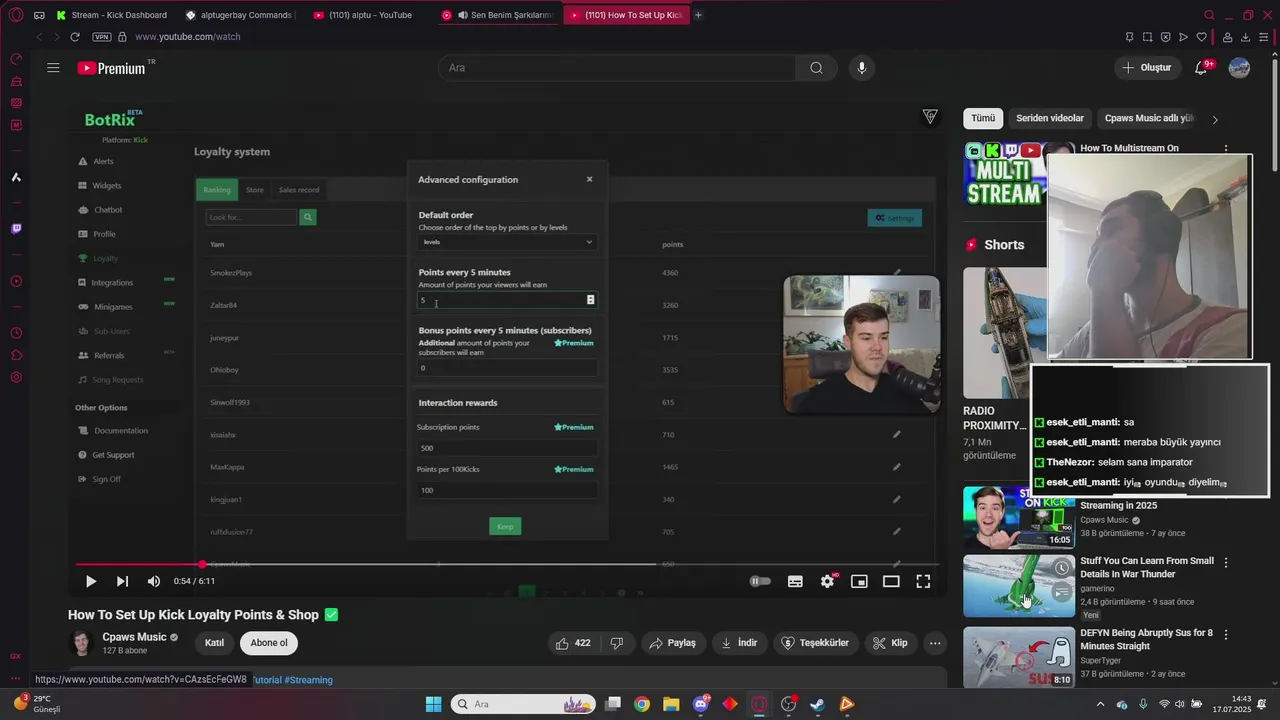Screen dimensions: 1280x720
Task: Open video player settings gear
Action: point(827,581)
